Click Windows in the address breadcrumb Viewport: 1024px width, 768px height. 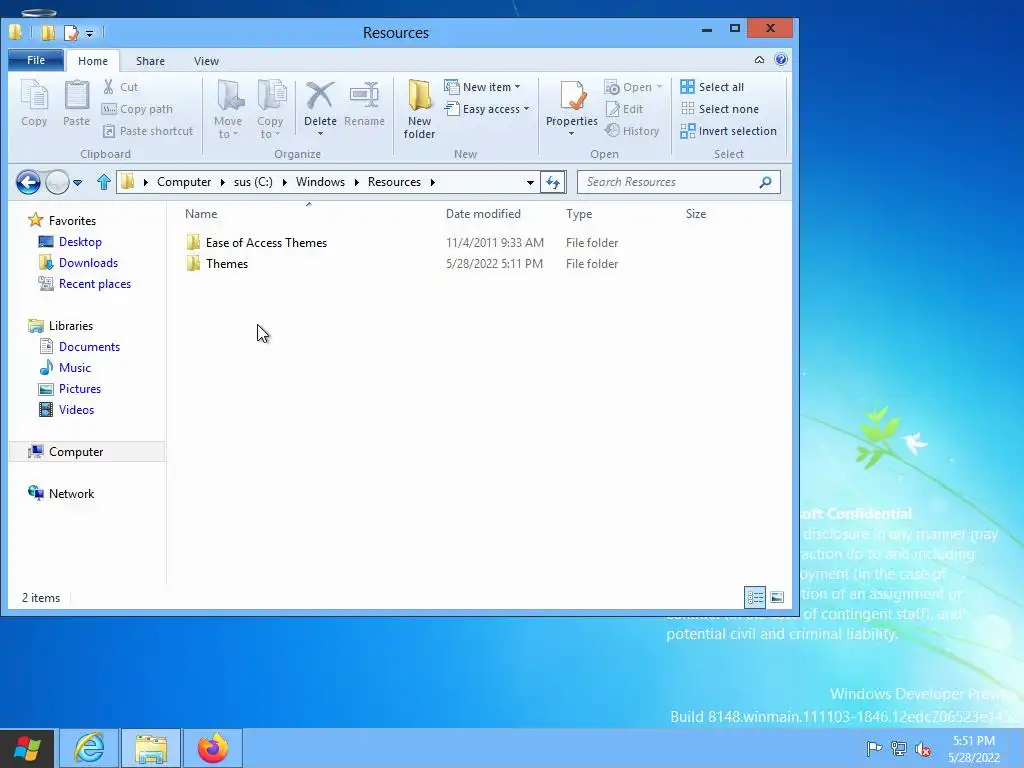(320, 182)
